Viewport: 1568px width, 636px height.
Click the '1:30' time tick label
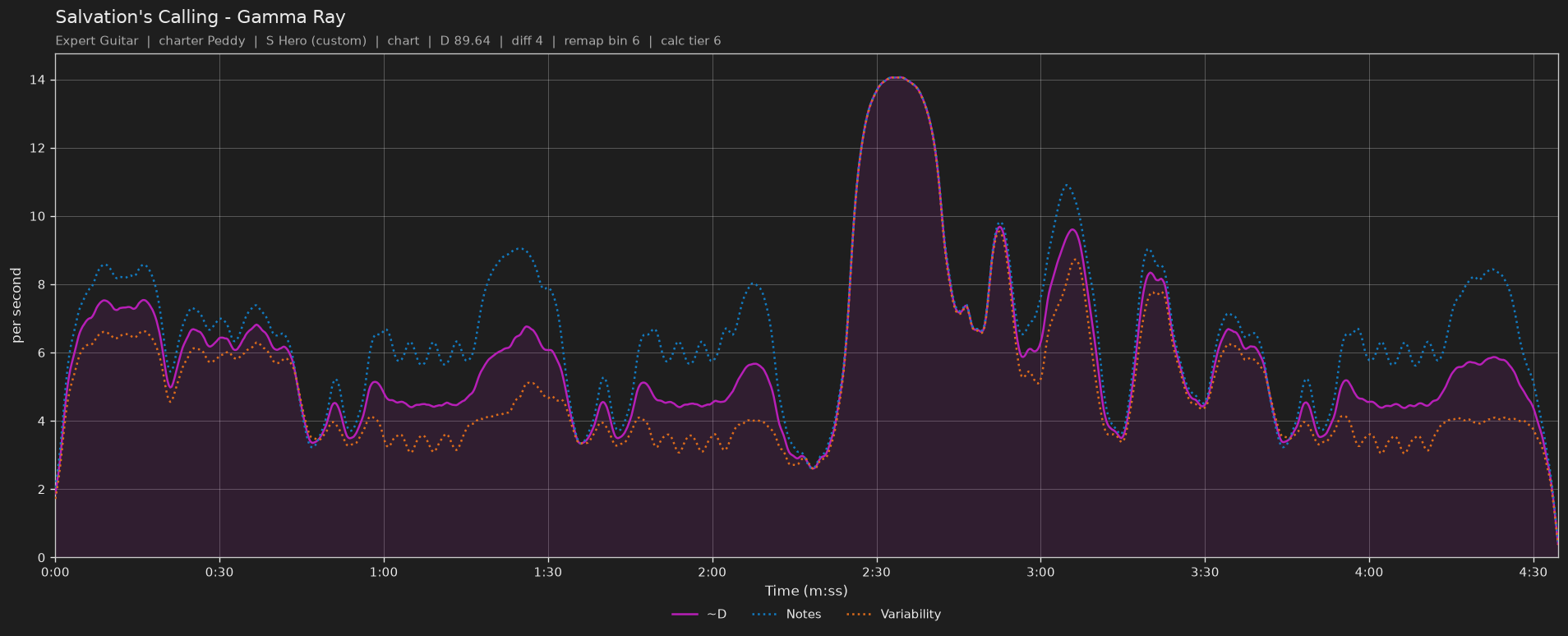tap(548, 572)
